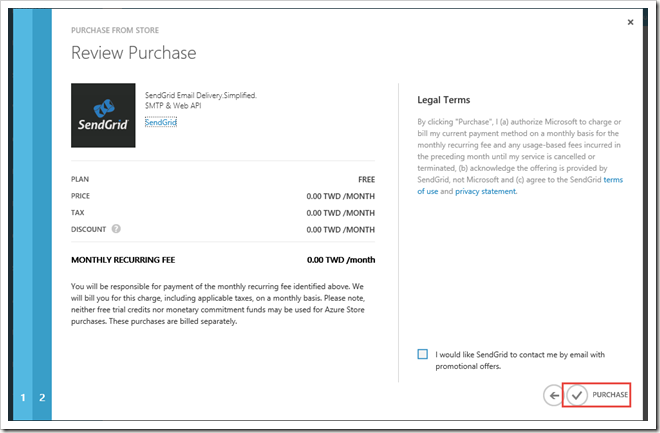Close the Review Purchase dialog
This screenshot has width=660, height=433.
click(630, 21)
